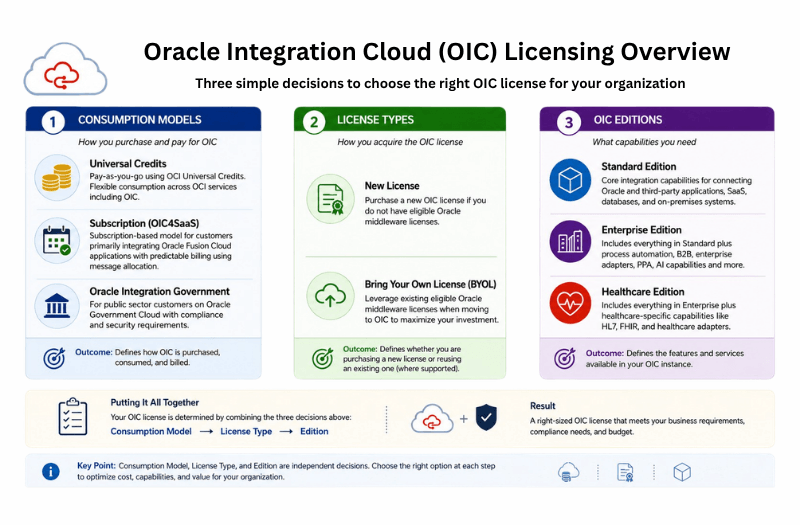Click the target icon in Consumption Models outcome
Screen dimensions: 800x525
tap(54, 358)
